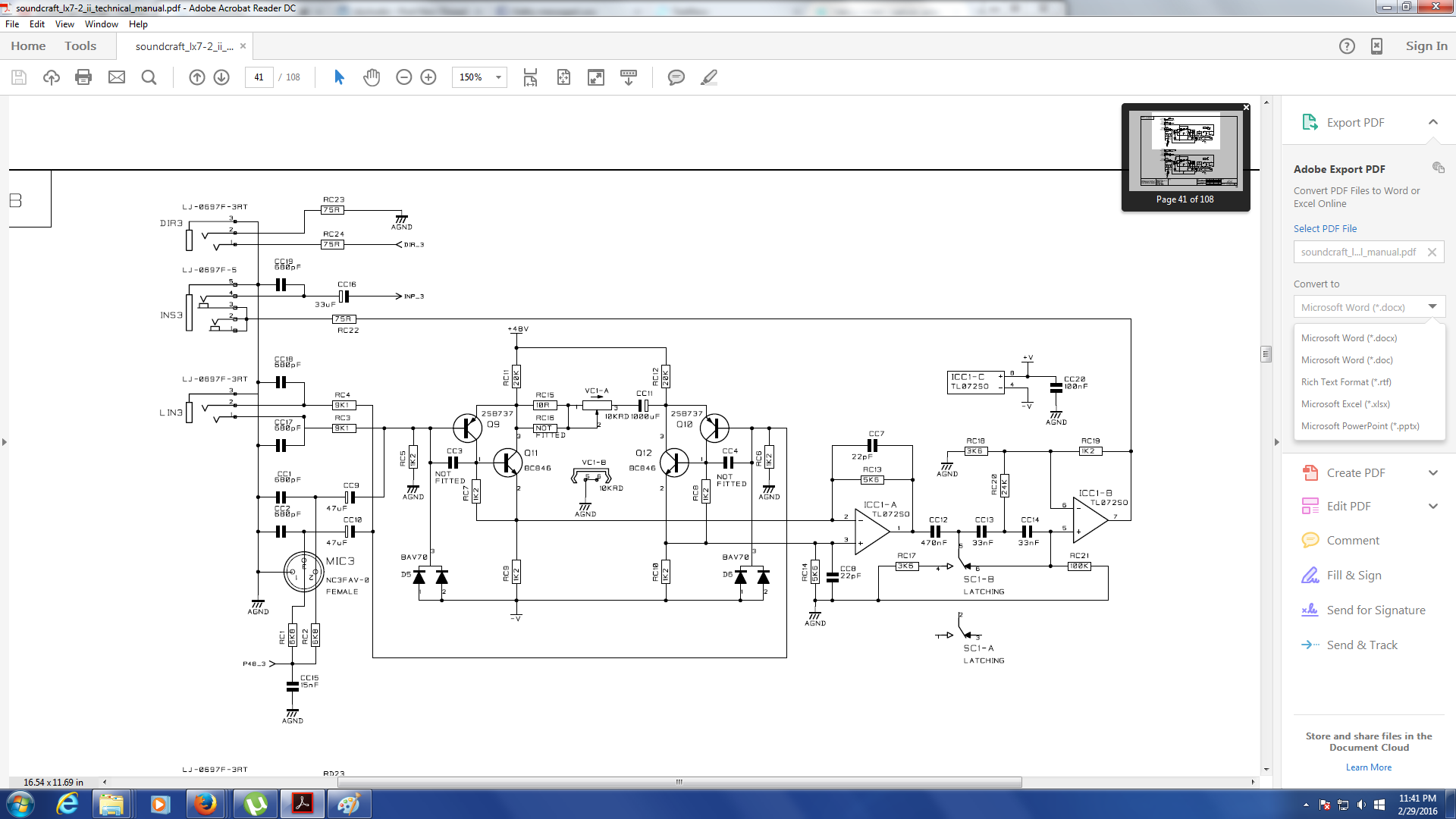
Task: Click the mobile link icon near Sign In
Action: pos(1377,46)
